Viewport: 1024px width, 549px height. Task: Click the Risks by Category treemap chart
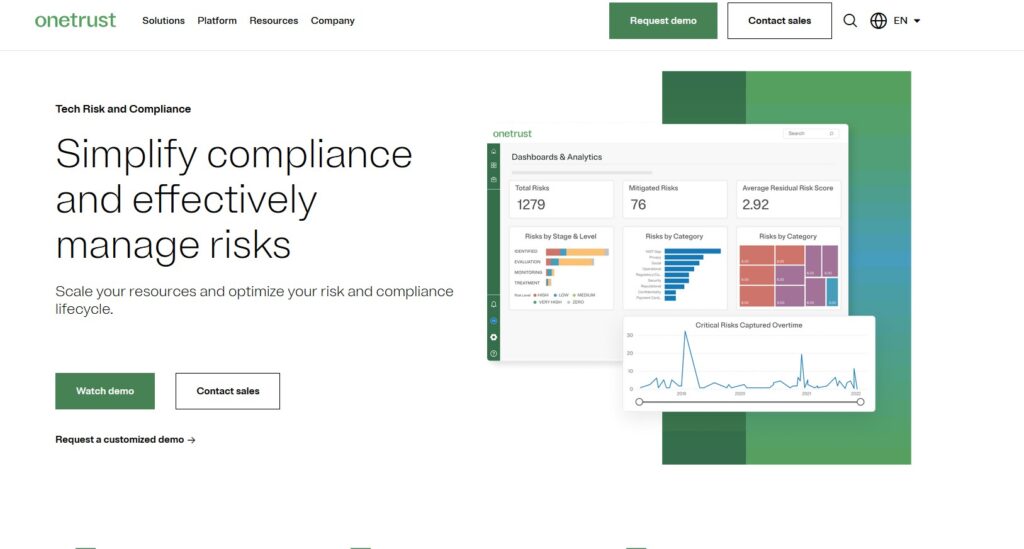[x=788, y=268]
